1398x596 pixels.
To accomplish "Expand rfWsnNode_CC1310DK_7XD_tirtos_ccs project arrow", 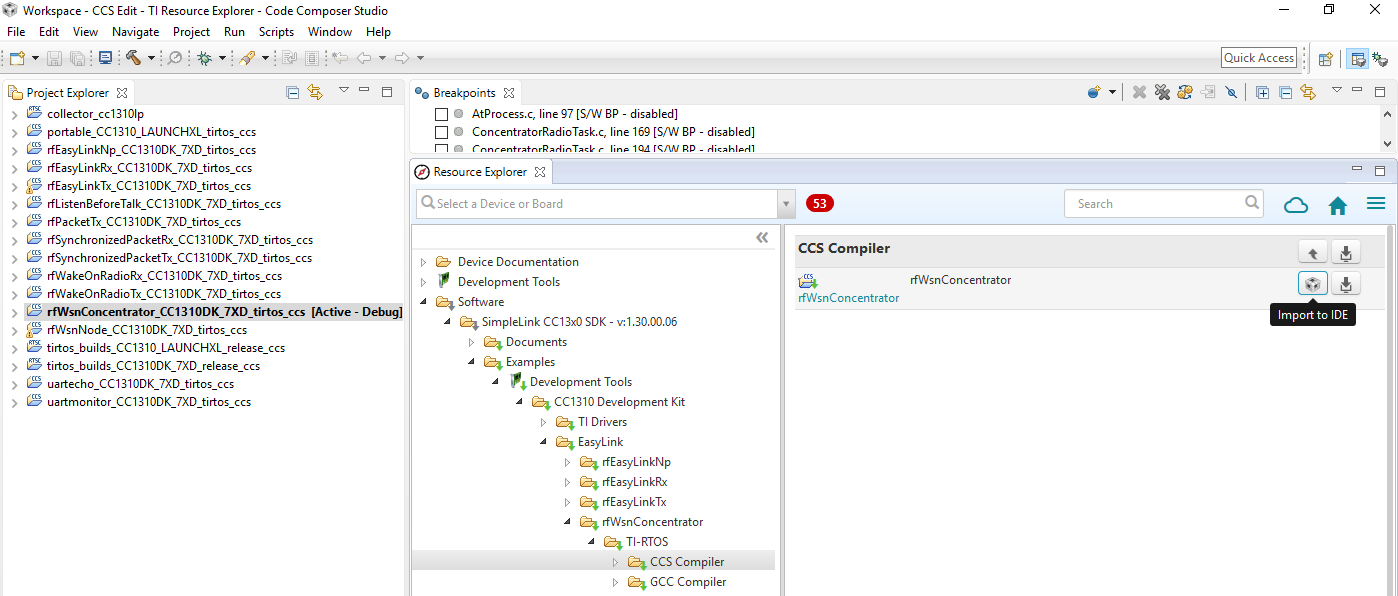I will tap(14, 330).
